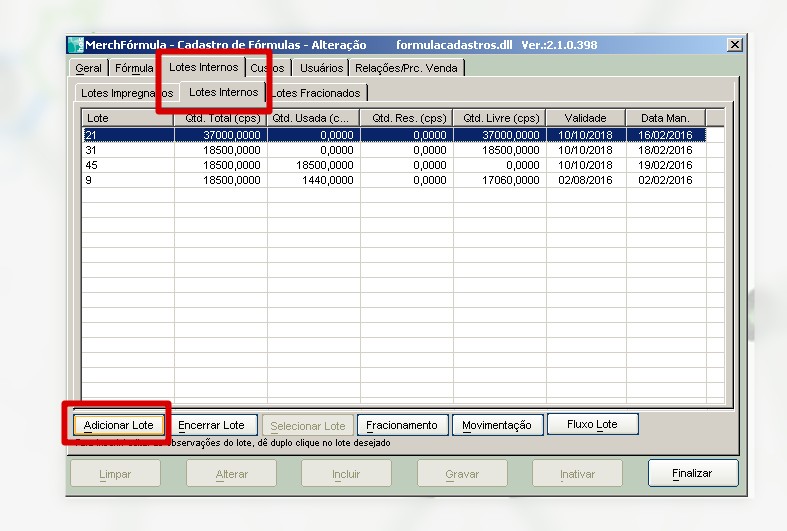Viewport: 787px width, 531px height.
Task: Open the Fluxo Lote view
Action: point(592,424)
